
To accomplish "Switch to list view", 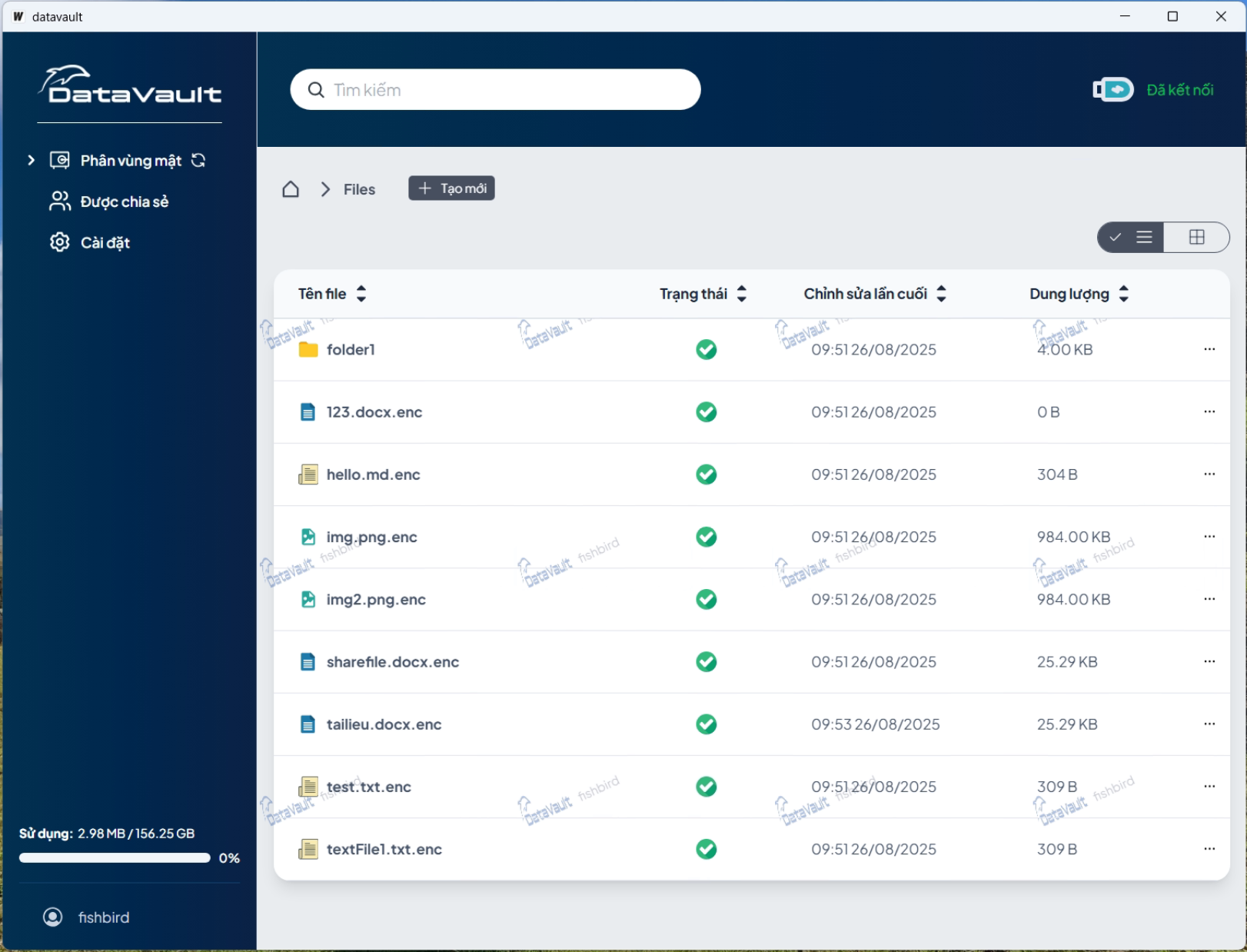I will point(1131,237).
